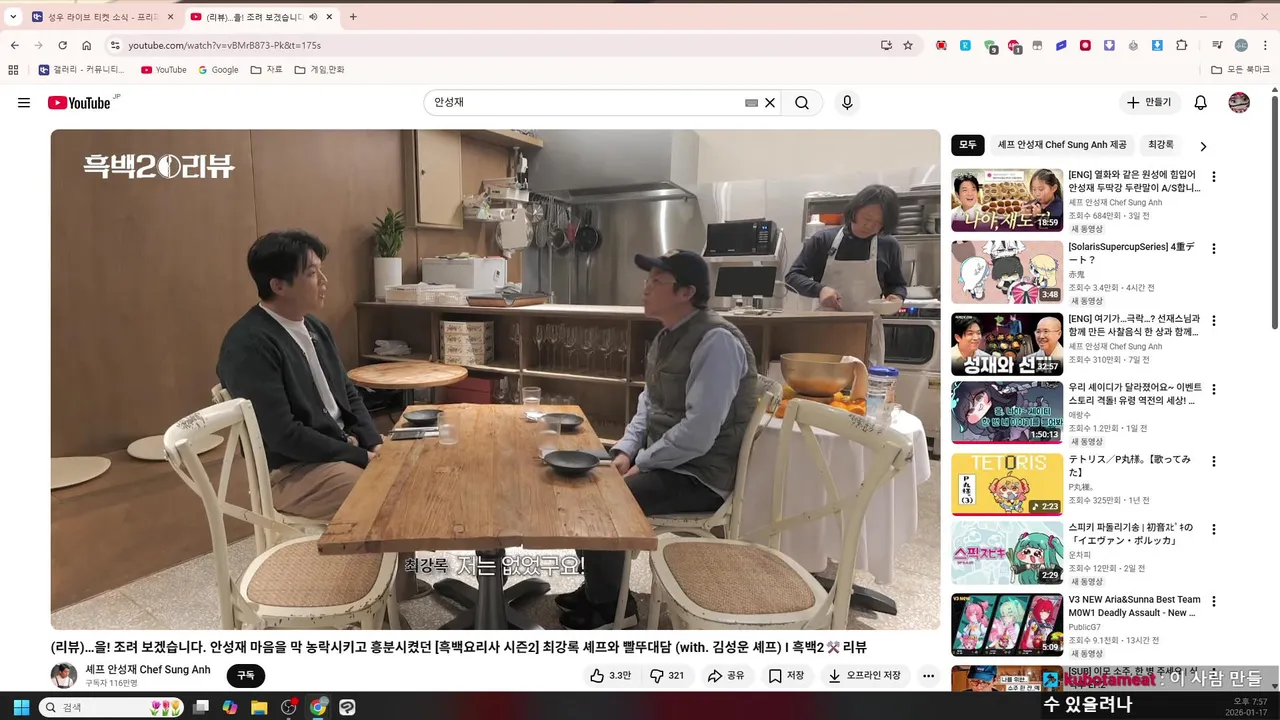Open the YouTube bookmark in bookmarks bar
The height and width of the screenshot is (720, 1280).
point(164,70)
